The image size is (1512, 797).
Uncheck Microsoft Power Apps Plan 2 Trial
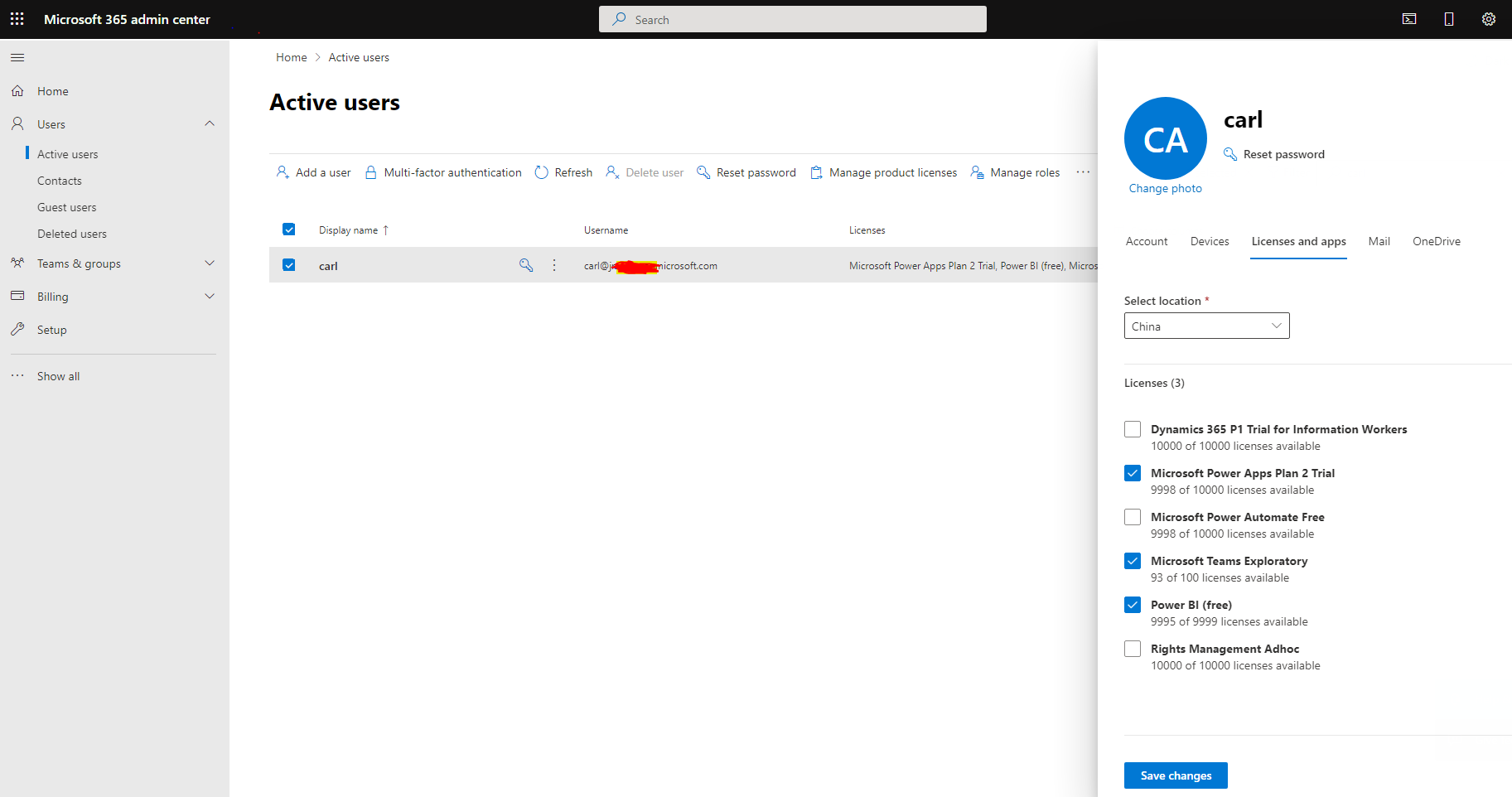[x=1133, y=473]
